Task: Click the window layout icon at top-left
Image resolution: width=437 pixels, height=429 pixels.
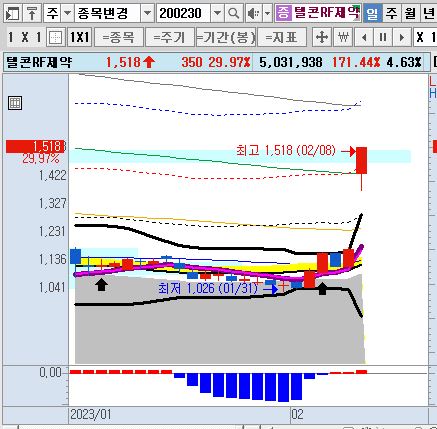Action: point(13,14)
